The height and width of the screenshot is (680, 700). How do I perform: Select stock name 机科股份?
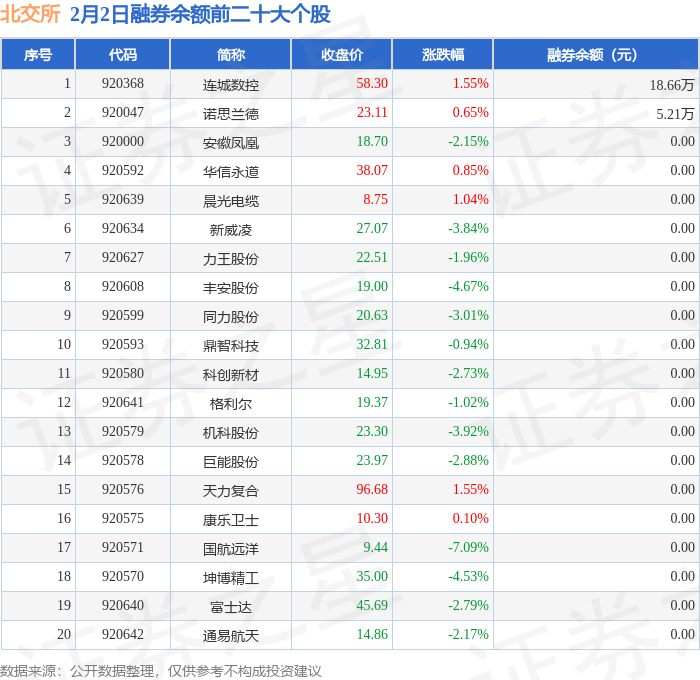point(230,433)
